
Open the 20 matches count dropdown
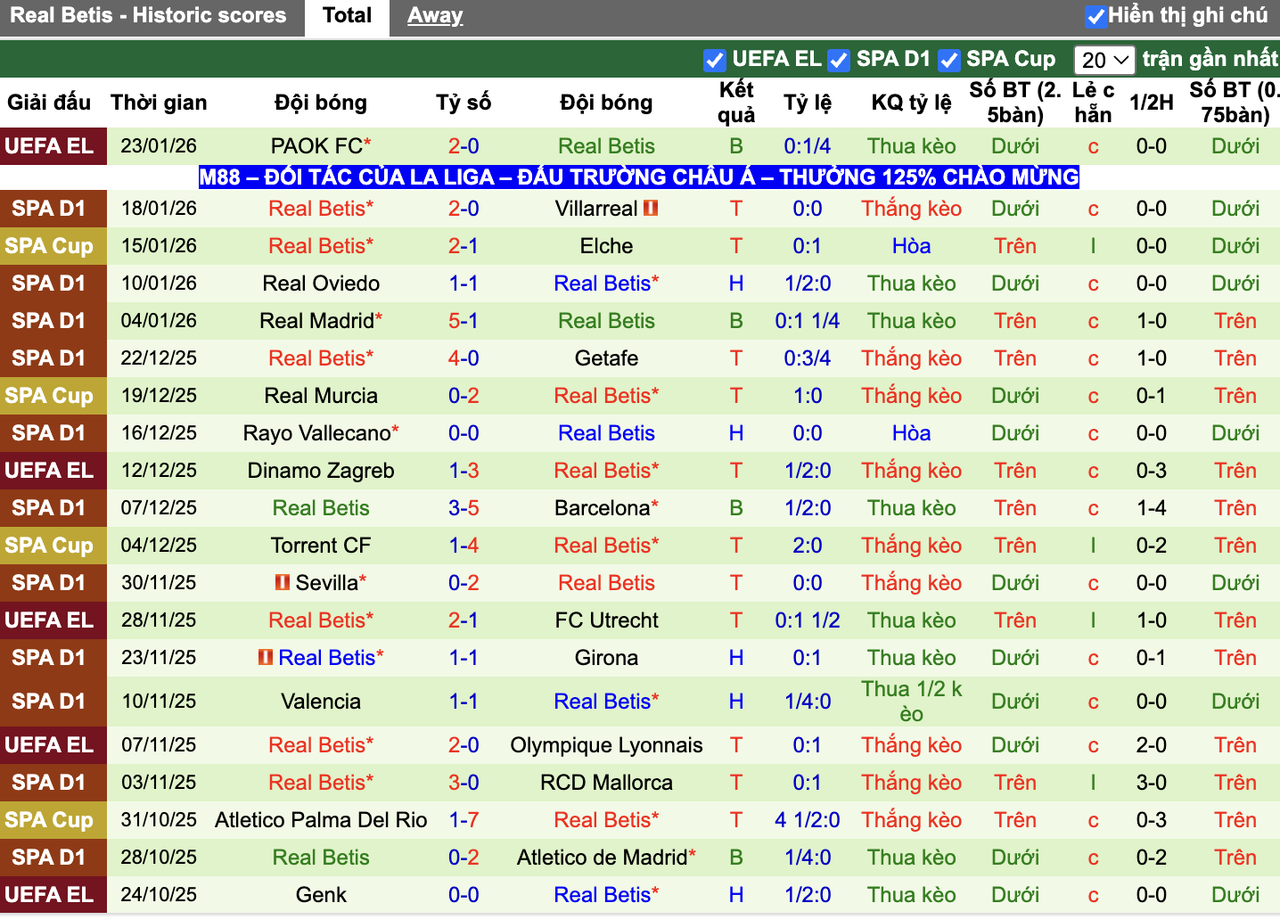[x=1104, y=60]
